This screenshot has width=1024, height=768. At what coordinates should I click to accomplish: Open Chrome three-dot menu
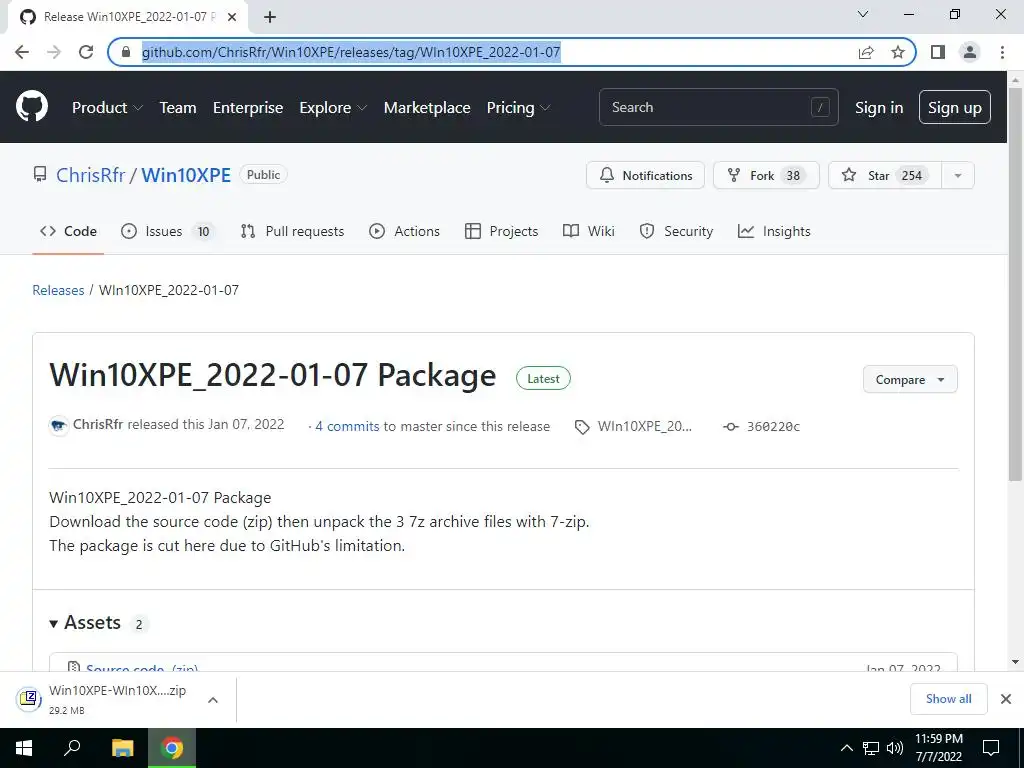click(x=1002, y=52)
